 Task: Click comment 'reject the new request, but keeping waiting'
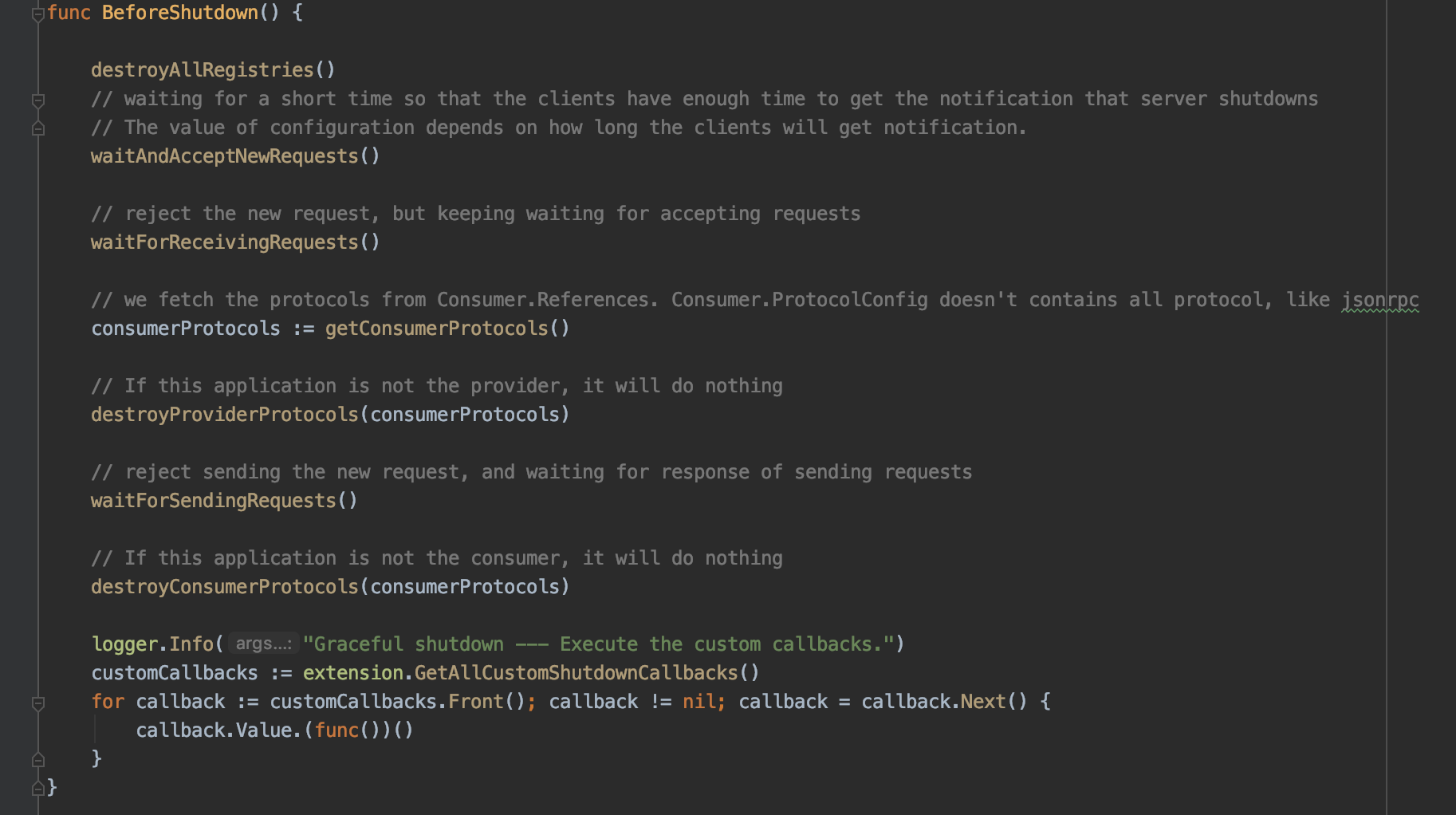(x=476, y=214)
